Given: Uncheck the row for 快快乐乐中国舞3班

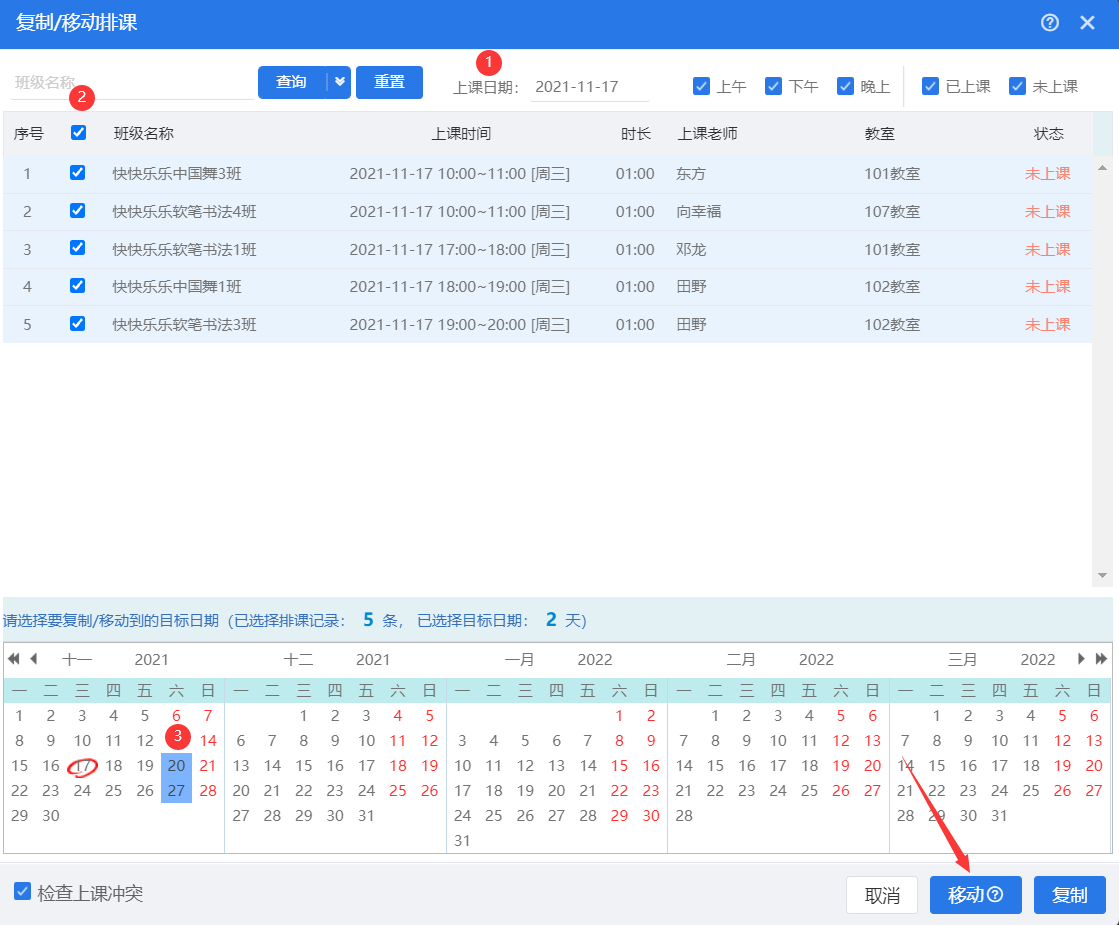Looking at the screenshot, I should point(77,173).
